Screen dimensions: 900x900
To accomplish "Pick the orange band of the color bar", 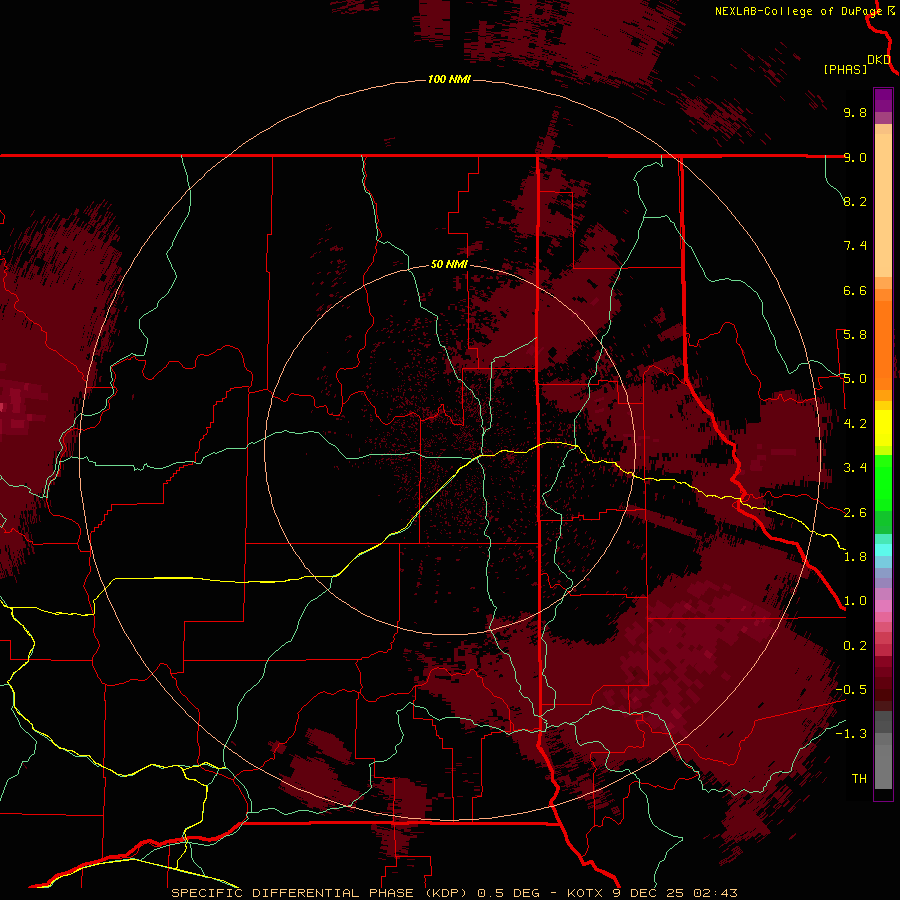I will (x=883, y=345).
